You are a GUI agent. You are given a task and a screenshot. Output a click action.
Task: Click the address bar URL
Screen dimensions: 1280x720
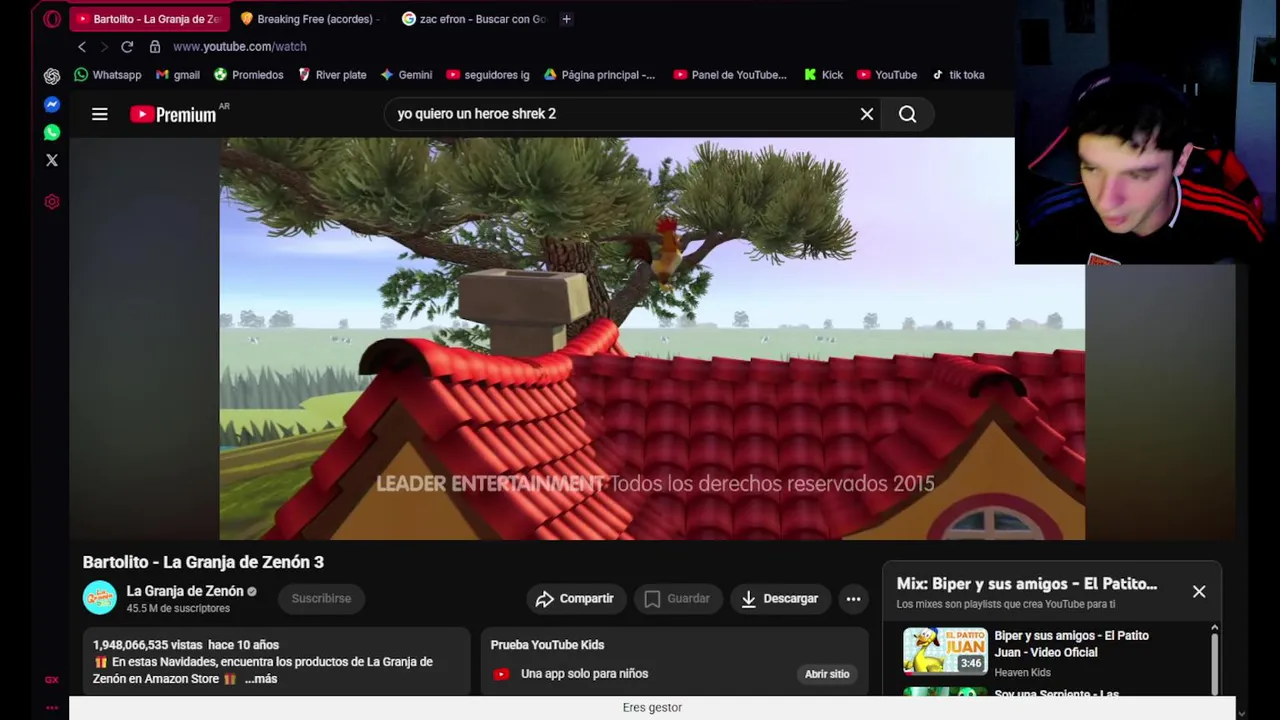(240, 47)
